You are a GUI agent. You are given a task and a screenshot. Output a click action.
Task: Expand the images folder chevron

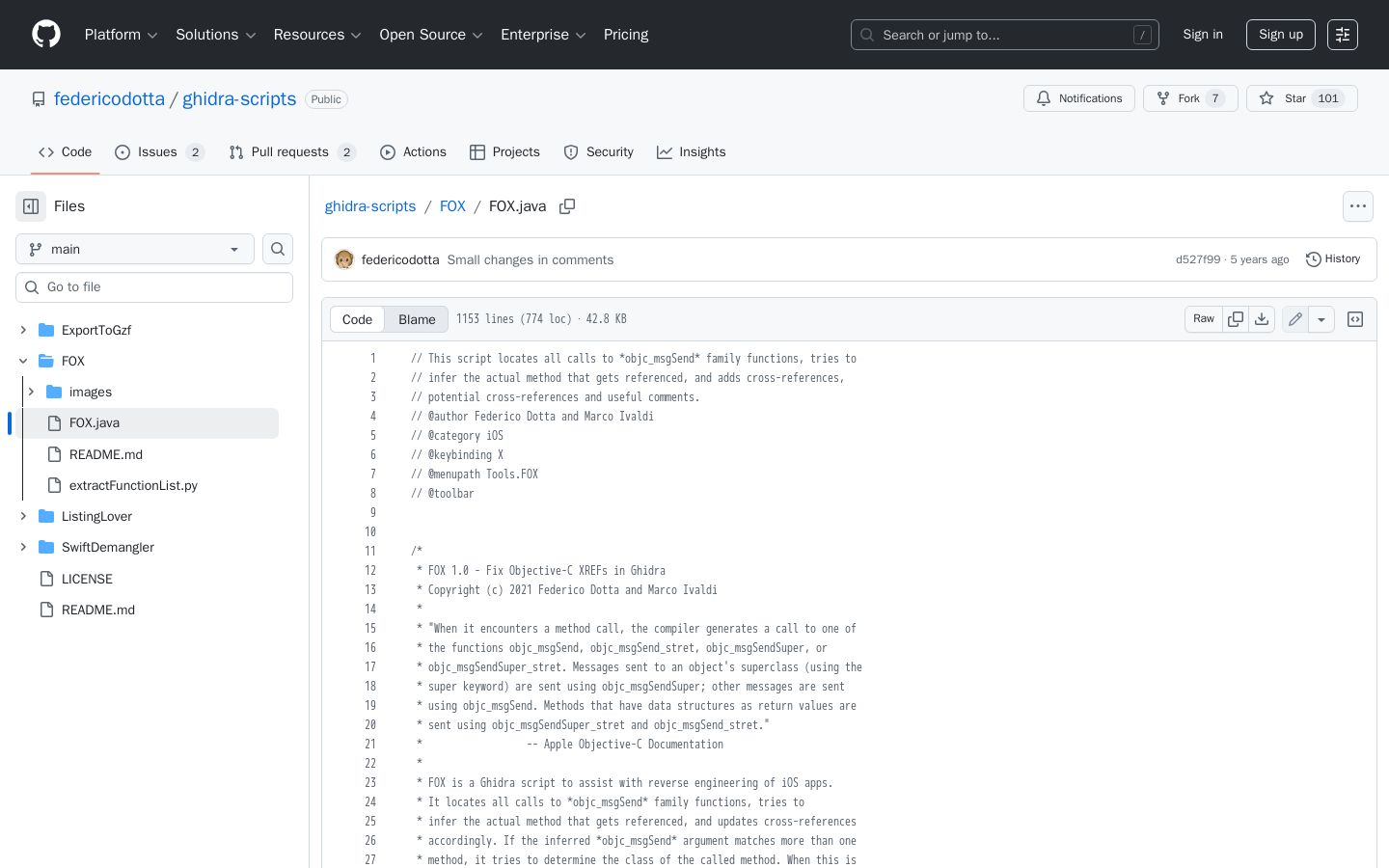coord(31,392)
